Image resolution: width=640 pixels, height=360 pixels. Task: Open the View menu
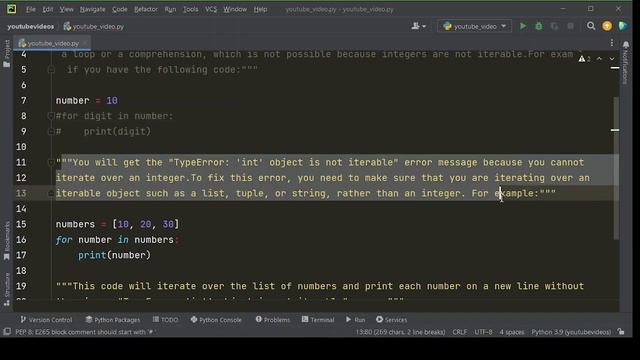(x=67, y=9)
